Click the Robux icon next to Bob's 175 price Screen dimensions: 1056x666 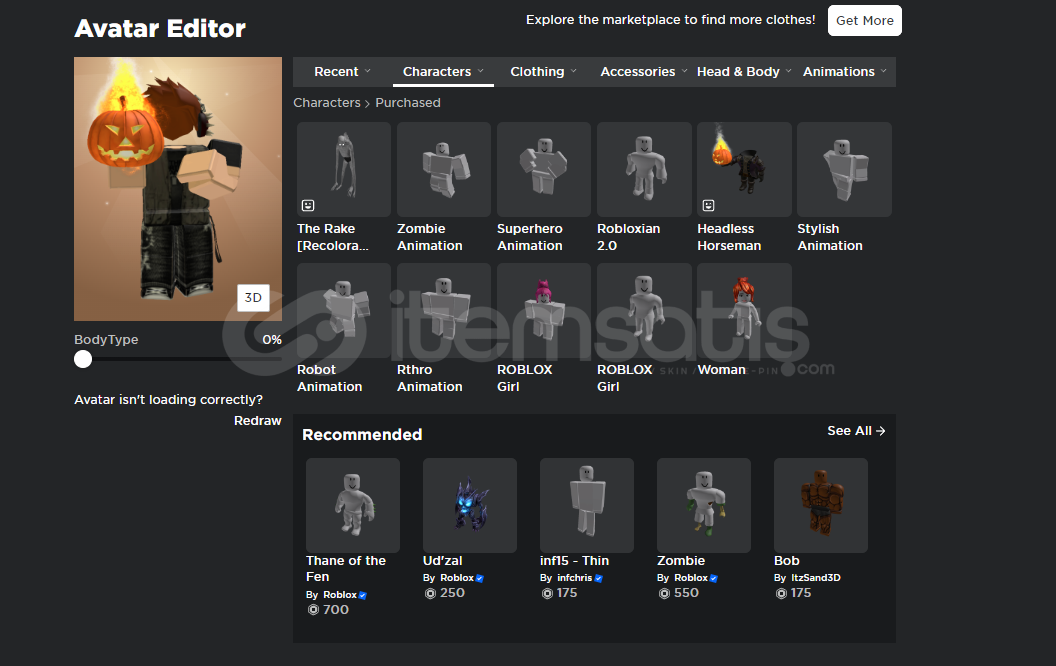pyautogui.click(x=781, y=593)
